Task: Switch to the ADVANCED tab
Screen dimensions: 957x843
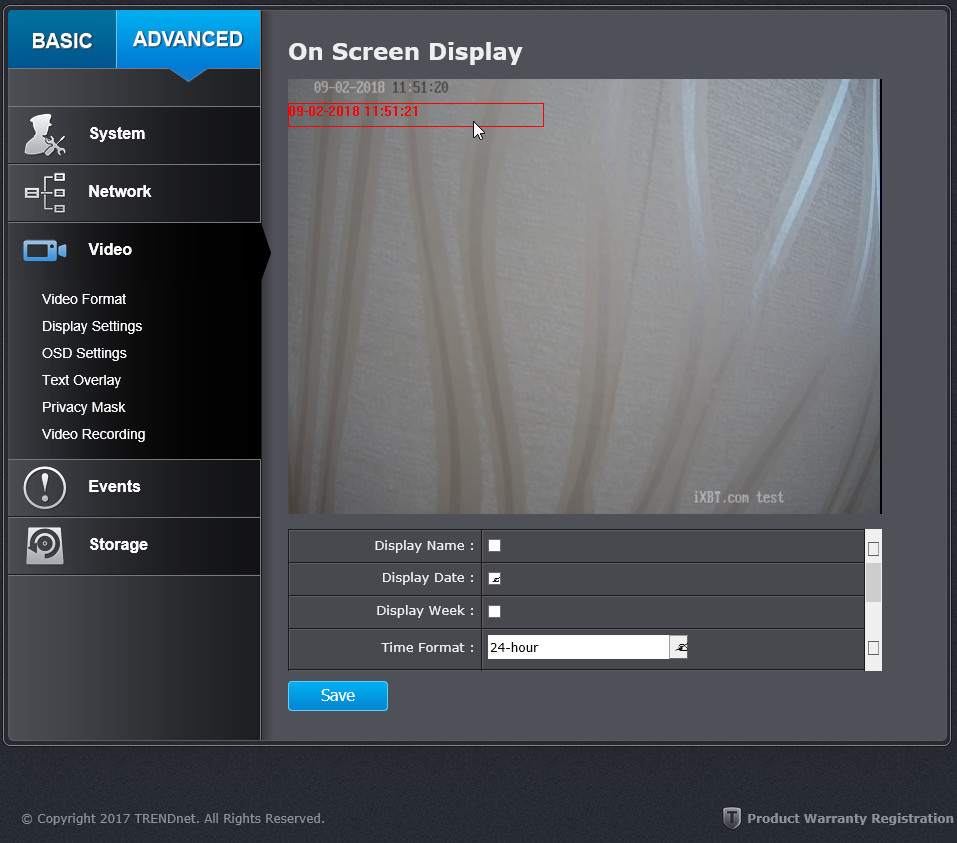Action: pos(188,40)
